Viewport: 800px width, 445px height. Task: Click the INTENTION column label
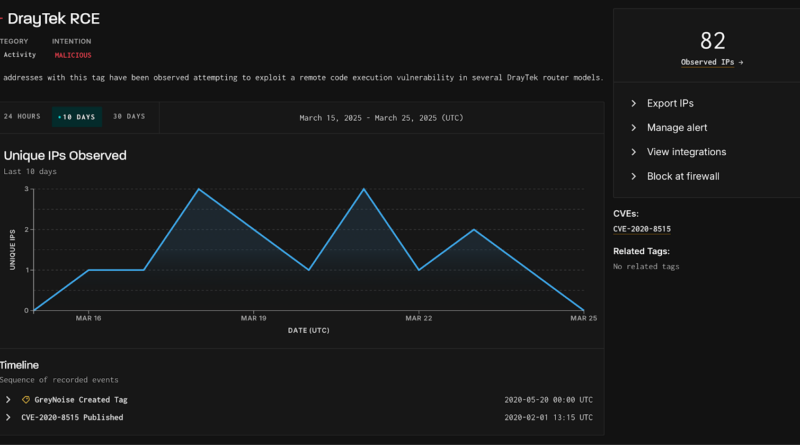pos(71,41)
